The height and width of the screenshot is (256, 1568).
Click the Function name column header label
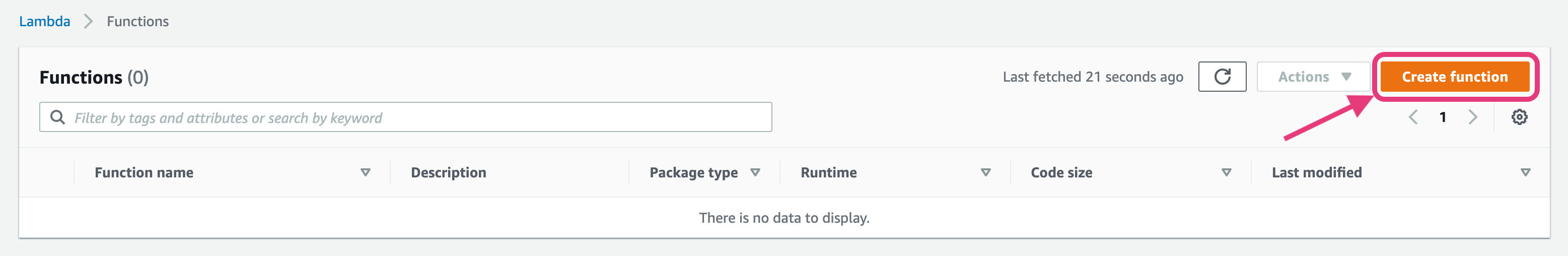click(x=144, y=172)
